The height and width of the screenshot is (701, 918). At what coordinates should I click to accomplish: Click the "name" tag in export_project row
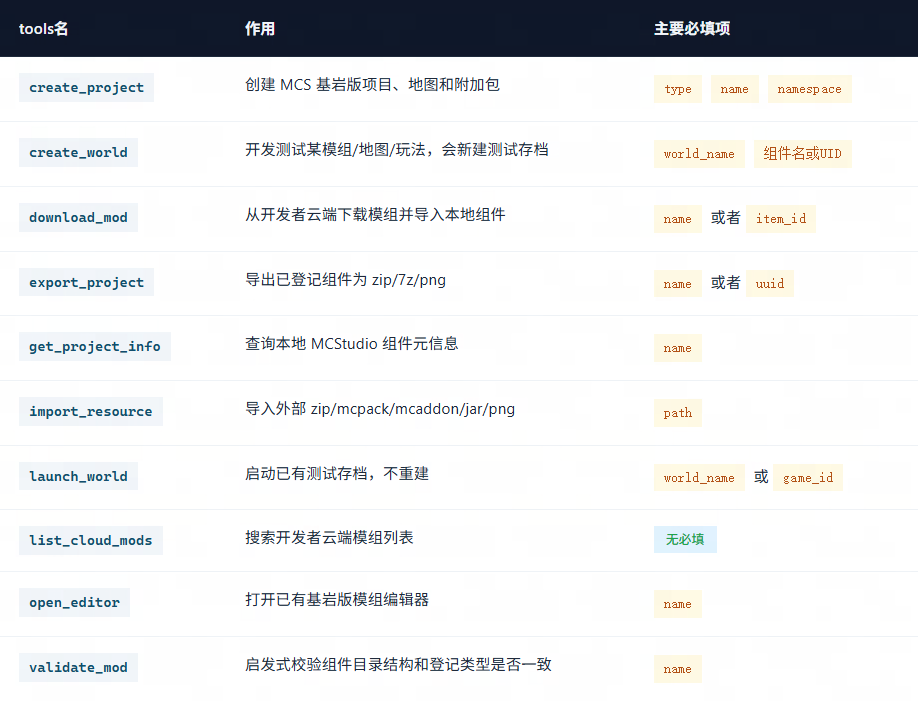point(678,284)
